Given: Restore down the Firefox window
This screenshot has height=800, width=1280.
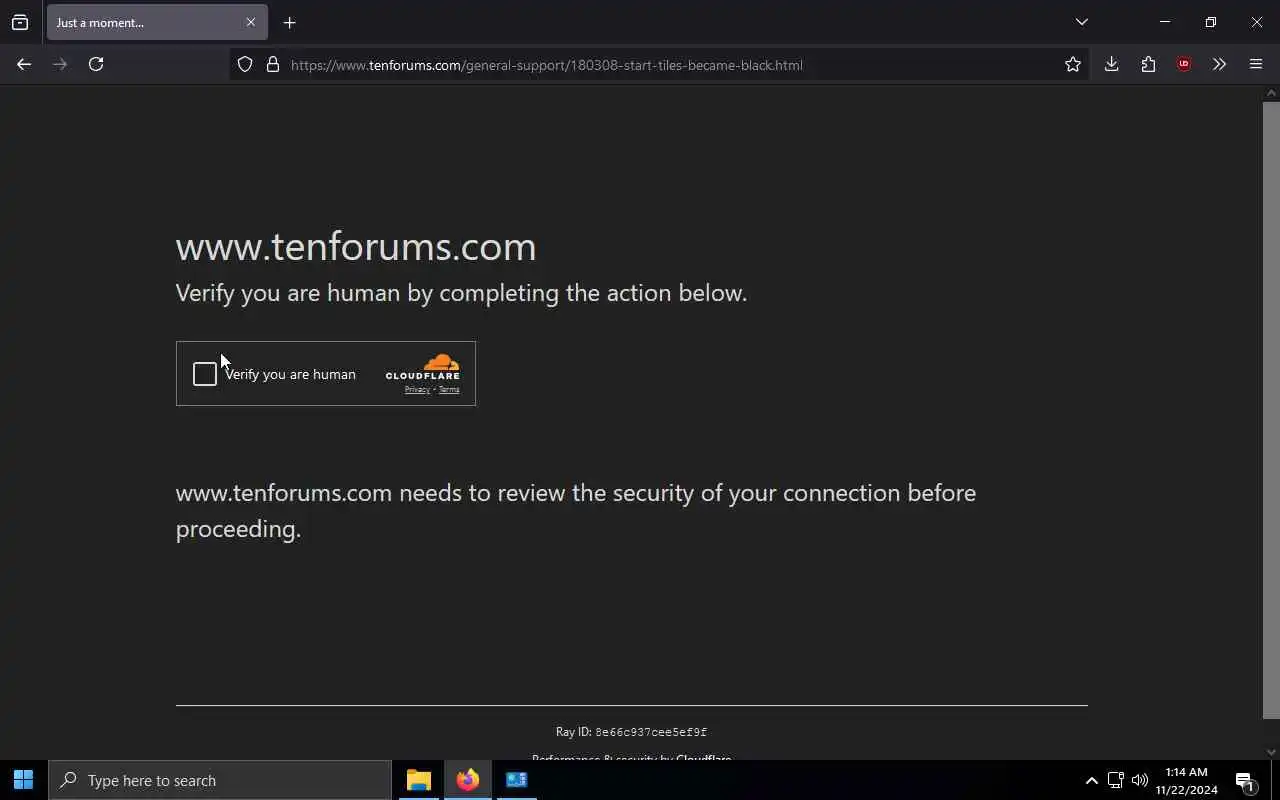Looking at the screenshot, I should (1211, 22).
